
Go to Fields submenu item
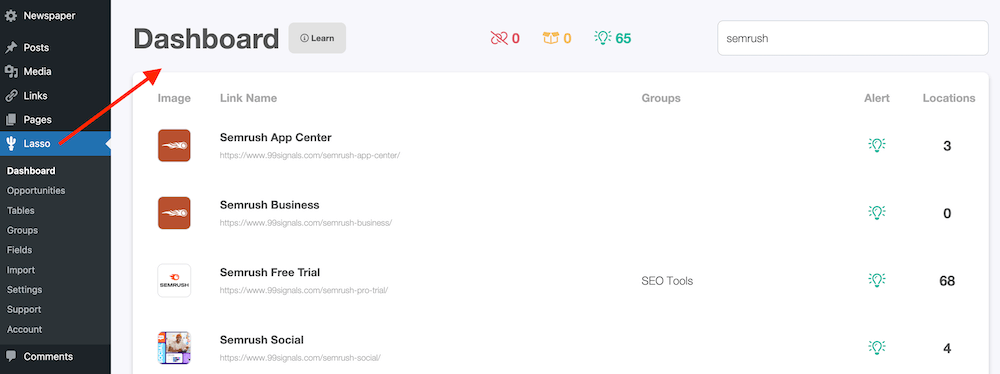pyautogui.click(x=19, y=250)
